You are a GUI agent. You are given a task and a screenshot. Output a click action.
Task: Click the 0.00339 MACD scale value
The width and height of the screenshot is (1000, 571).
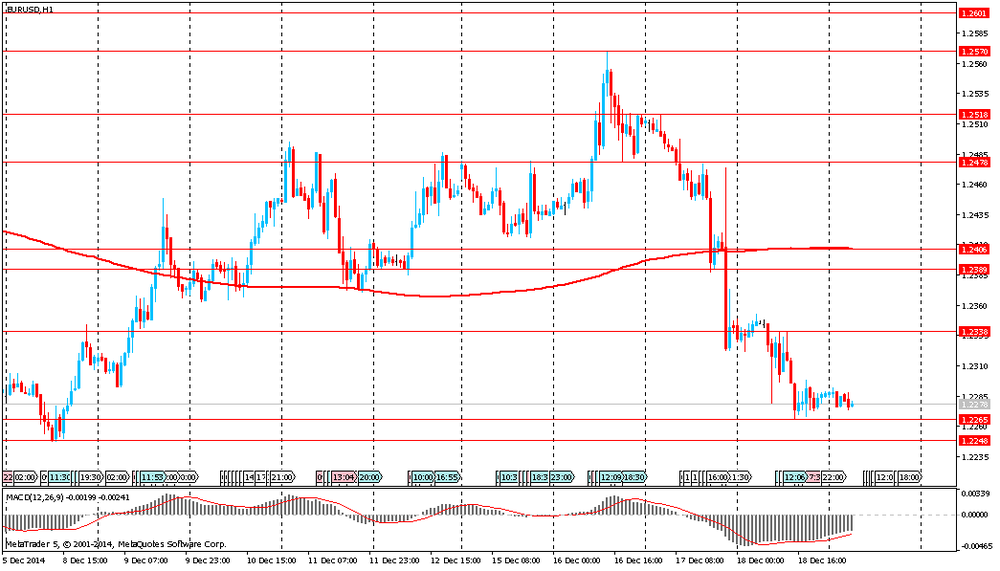(x=976, y=494)
